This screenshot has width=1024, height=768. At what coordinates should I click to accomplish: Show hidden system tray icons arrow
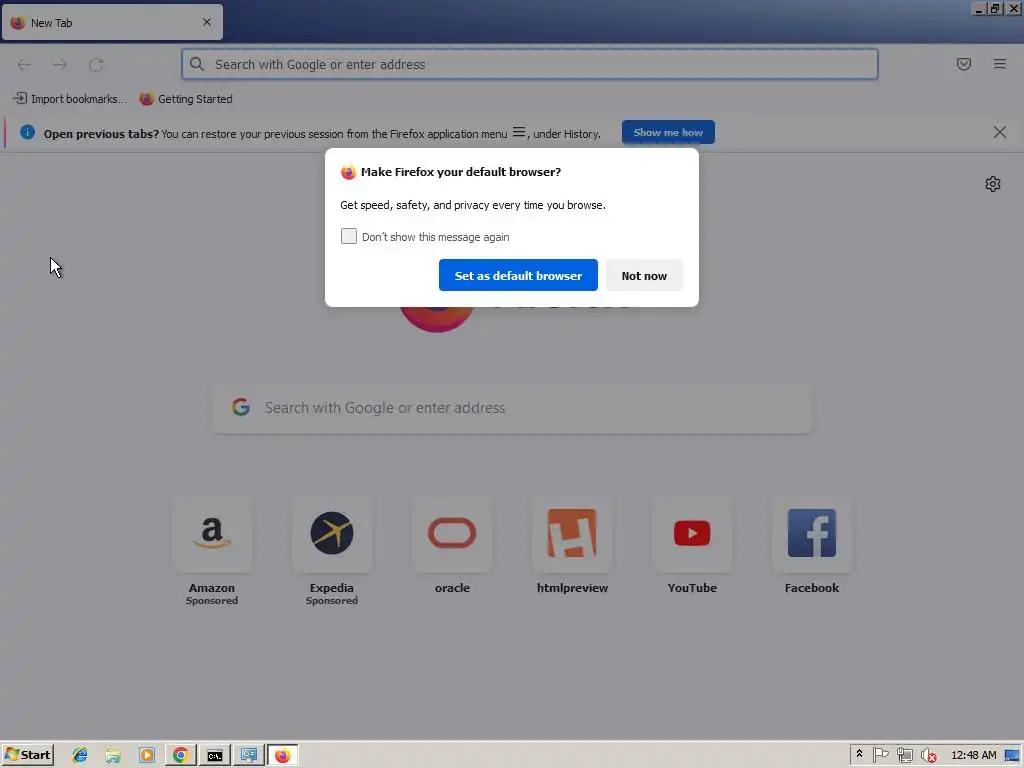(x=859, y=754)
